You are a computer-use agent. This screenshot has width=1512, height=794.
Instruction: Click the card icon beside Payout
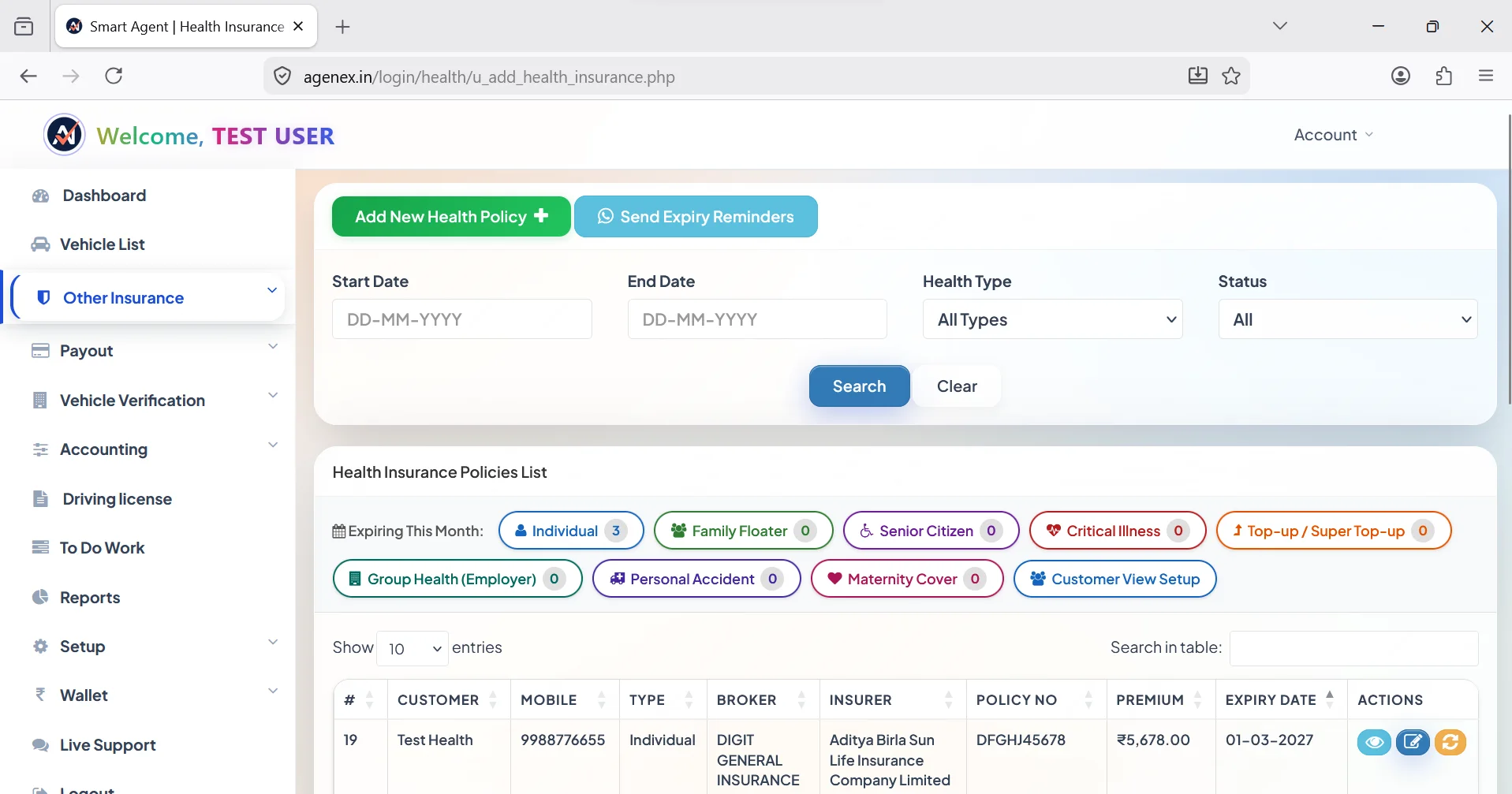point(40,350)
